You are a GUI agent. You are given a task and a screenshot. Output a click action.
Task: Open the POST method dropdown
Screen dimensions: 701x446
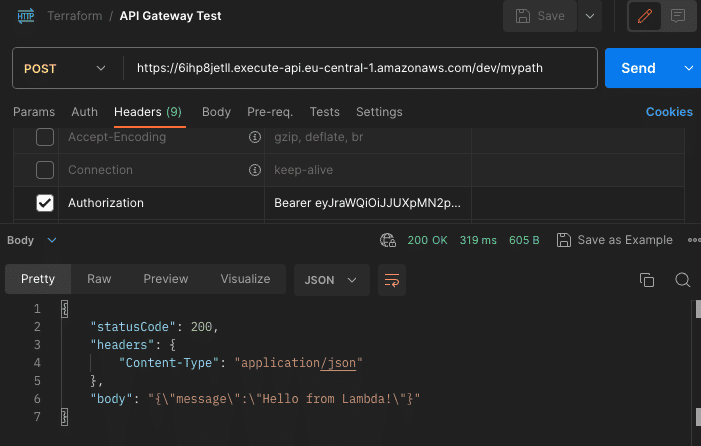(x=65, y=68)
